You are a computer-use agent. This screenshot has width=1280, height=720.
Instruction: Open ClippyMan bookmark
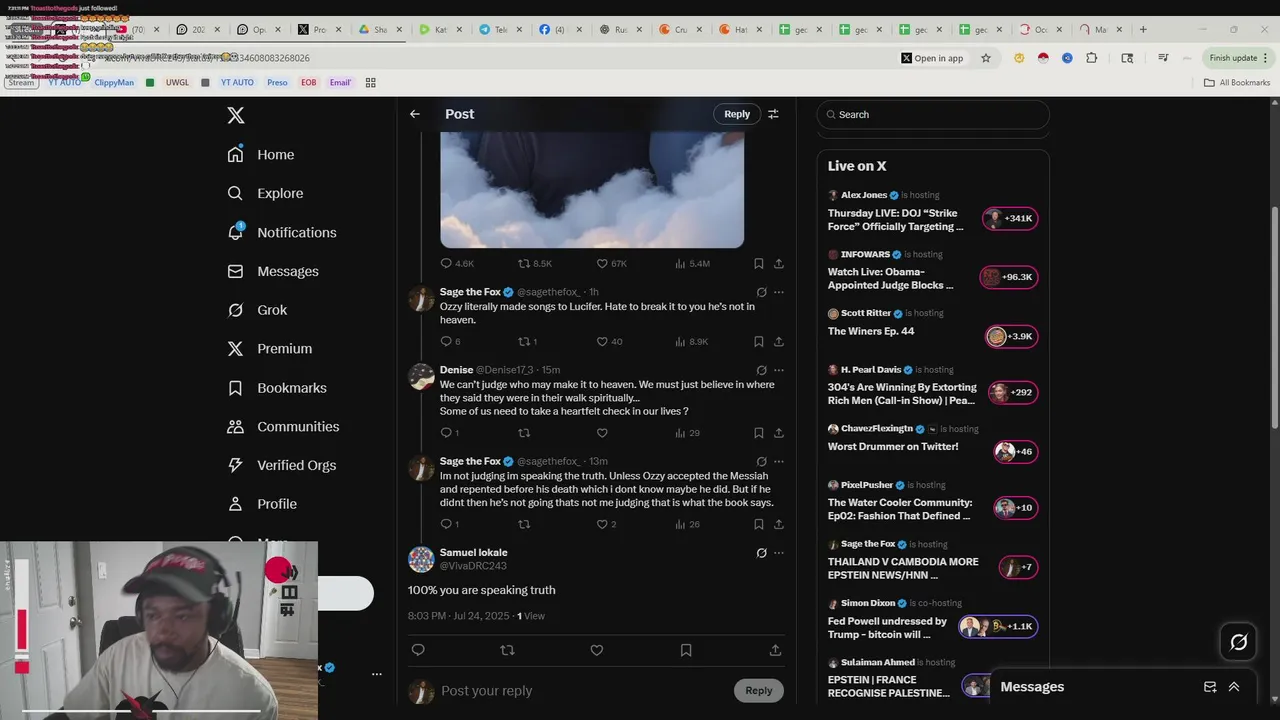[x=114, y=82]
